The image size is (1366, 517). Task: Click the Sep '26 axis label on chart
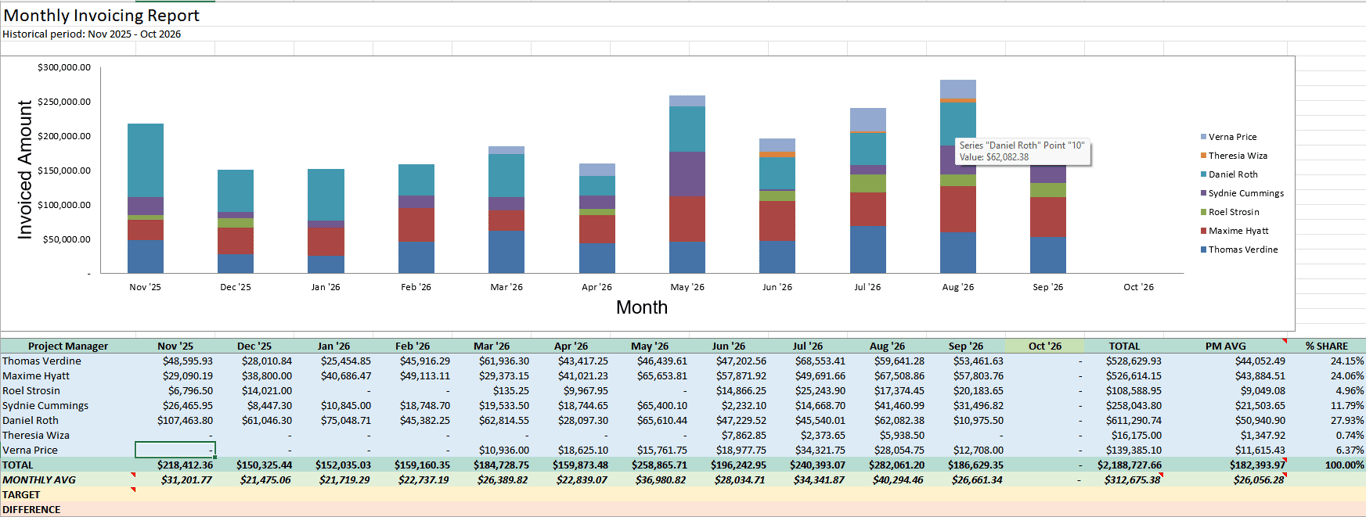(x=1047, y=287)
